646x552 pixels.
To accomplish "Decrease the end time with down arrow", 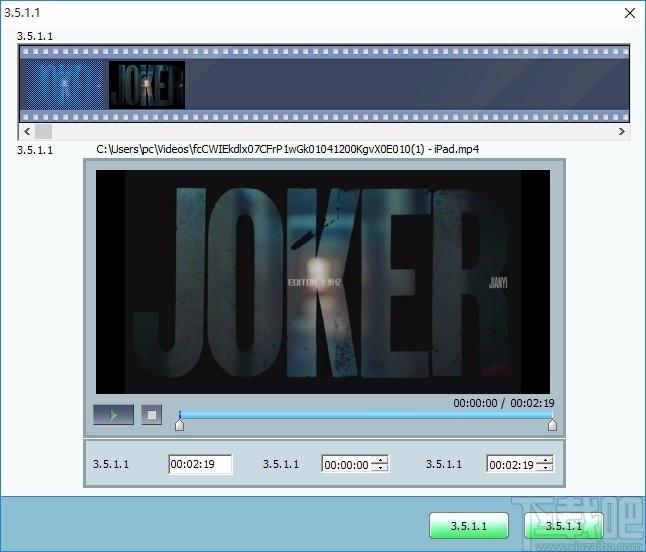I will pyautogui.click(x=545, y=468).
